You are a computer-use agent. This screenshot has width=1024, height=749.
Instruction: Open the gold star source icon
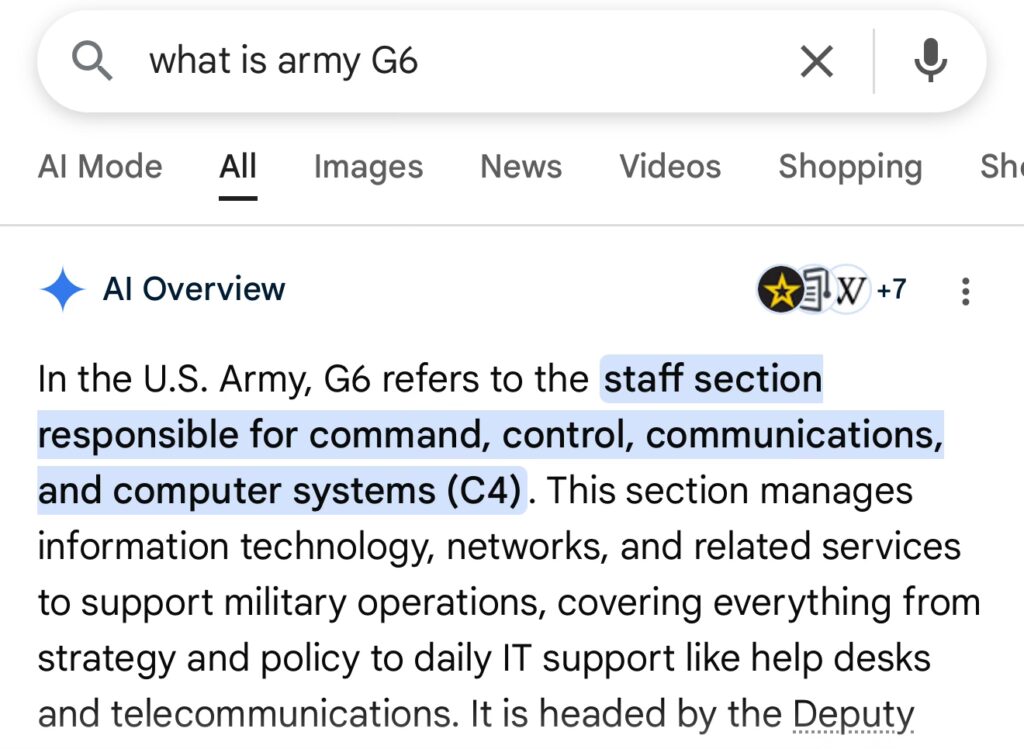point(780,291)
